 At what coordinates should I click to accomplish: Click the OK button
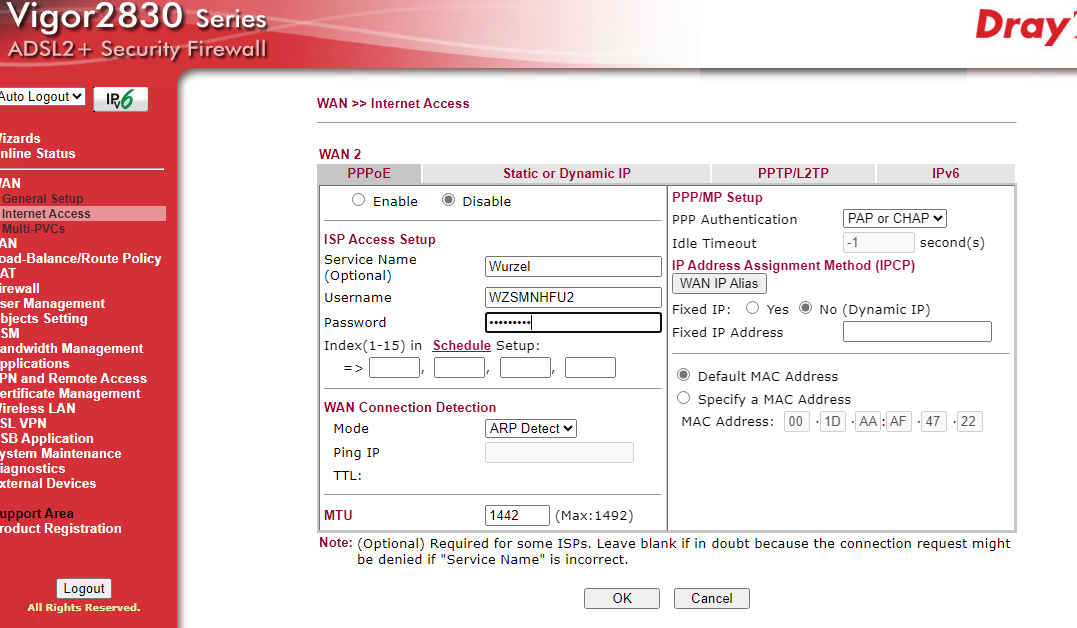622,598
